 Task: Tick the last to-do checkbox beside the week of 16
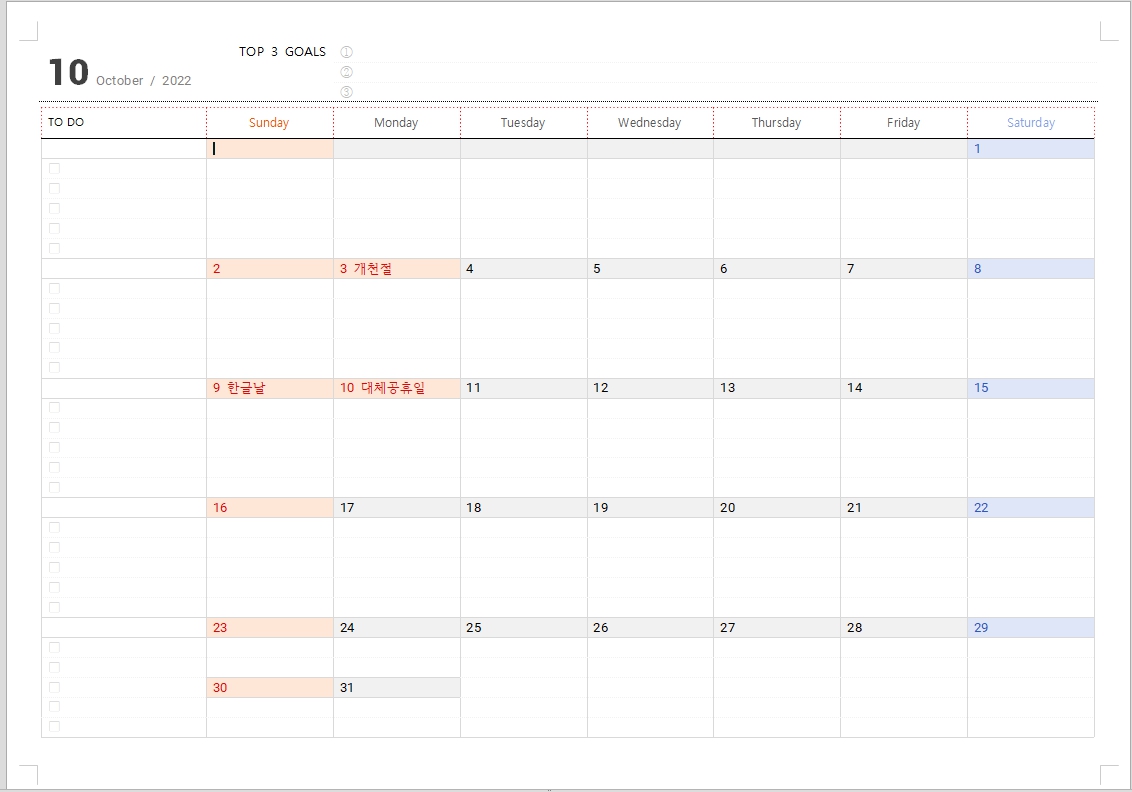coord(54,607)
